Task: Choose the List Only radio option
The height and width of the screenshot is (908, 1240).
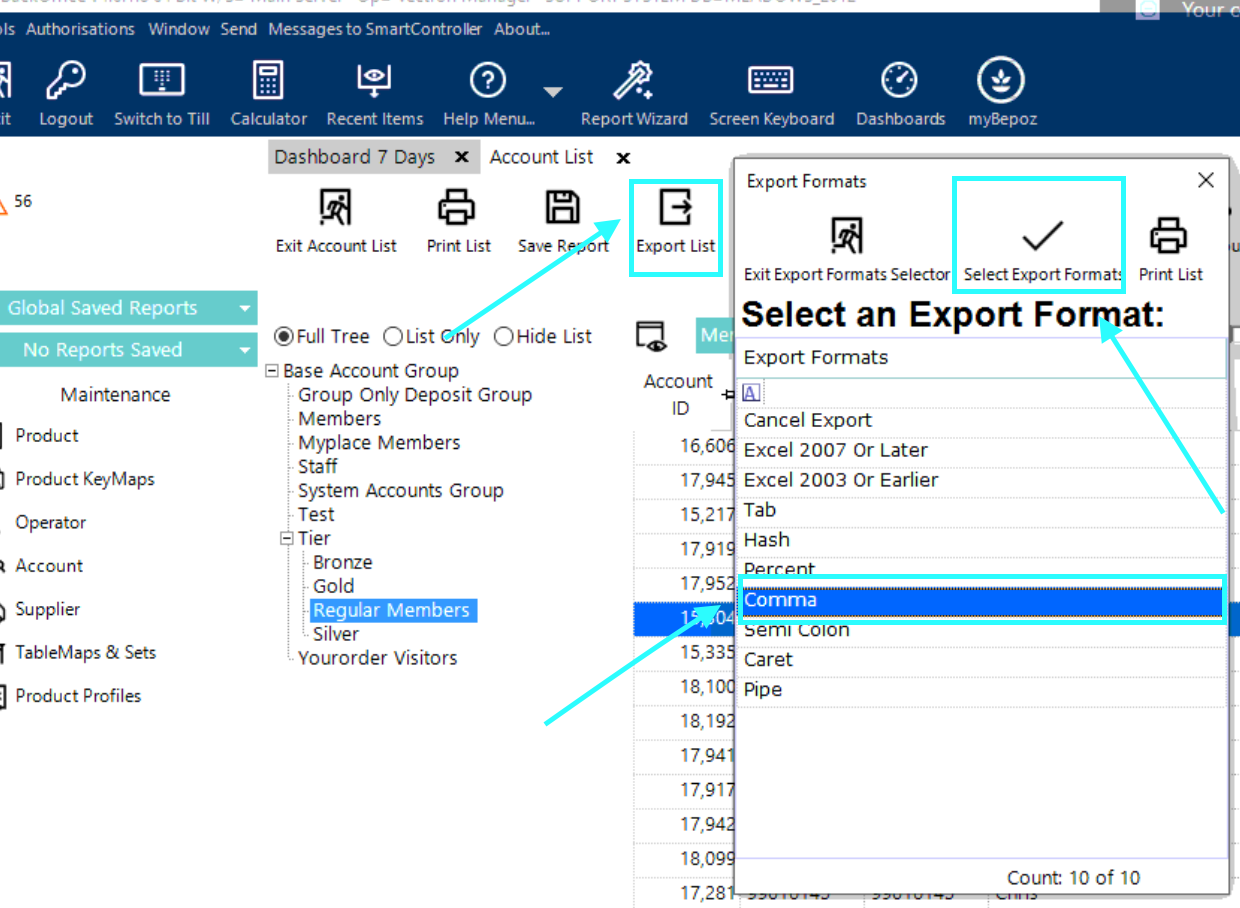Action: [x=393, y=337]
